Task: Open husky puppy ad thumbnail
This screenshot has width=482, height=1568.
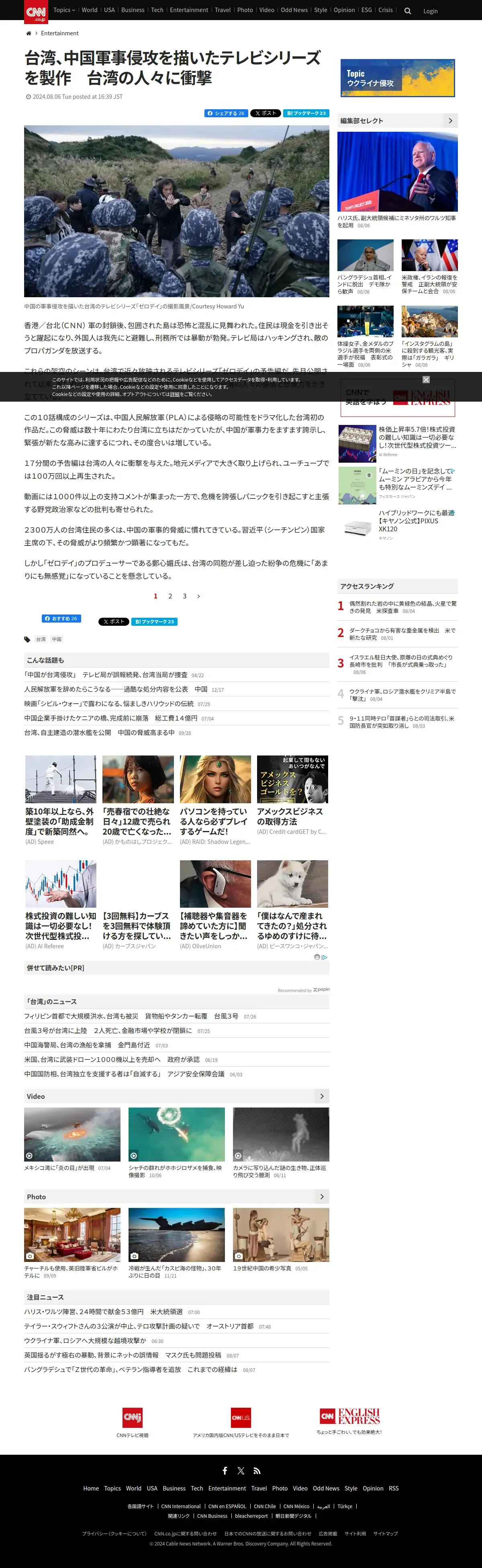Action: [x=292, y=884]
